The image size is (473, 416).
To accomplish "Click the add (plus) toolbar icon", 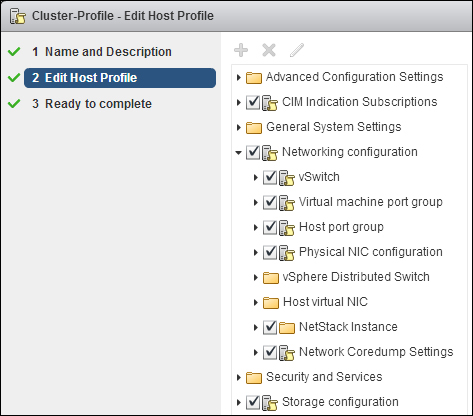I will click(241, 50).
